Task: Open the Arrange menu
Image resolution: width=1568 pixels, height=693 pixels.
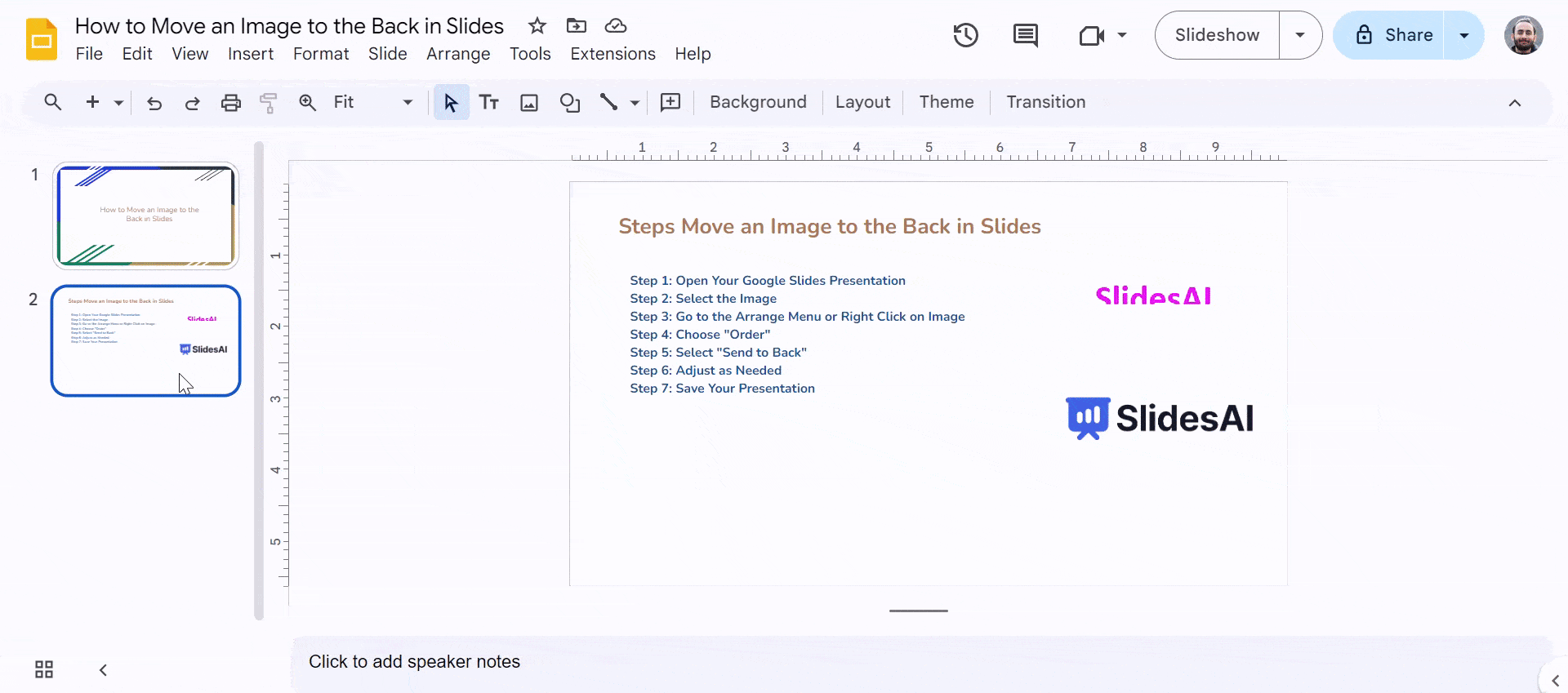Action: (x=458, y=54)
